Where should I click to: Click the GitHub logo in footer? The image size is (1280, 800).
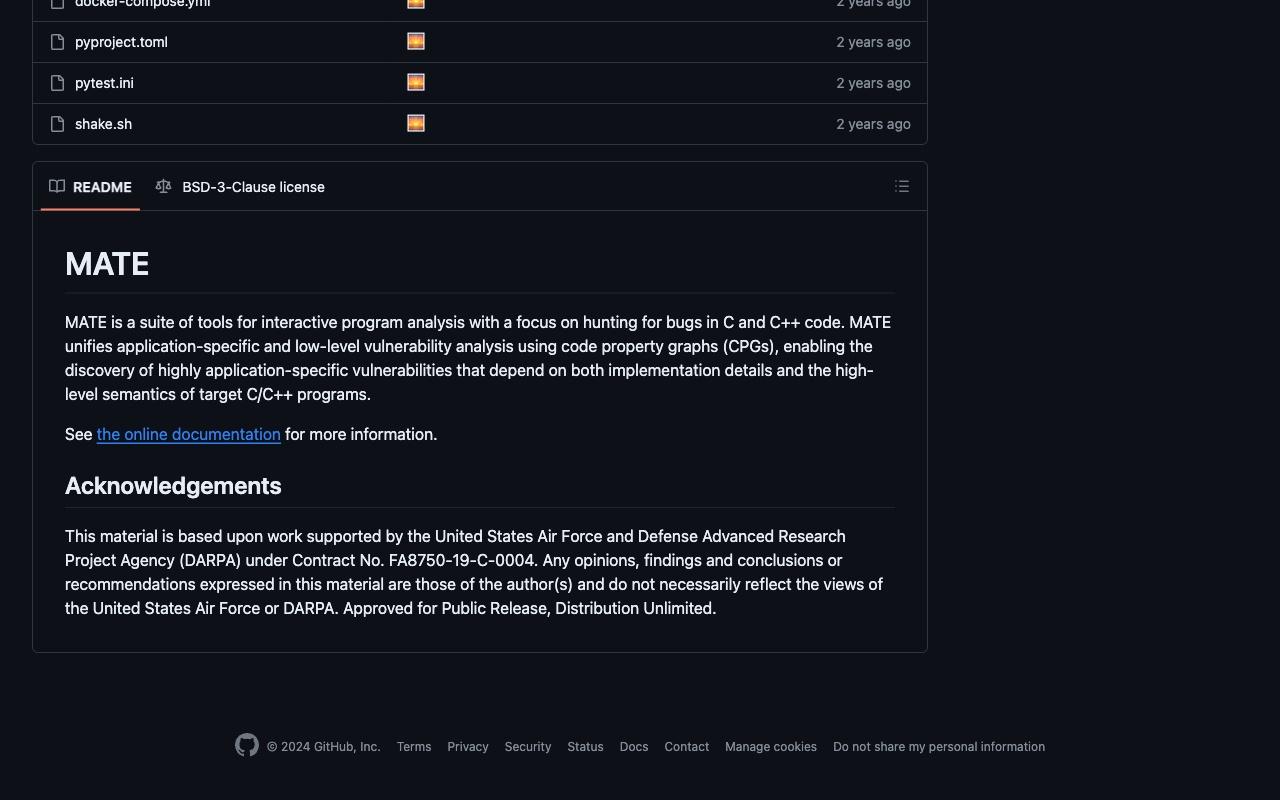click(x=247, y=745)
